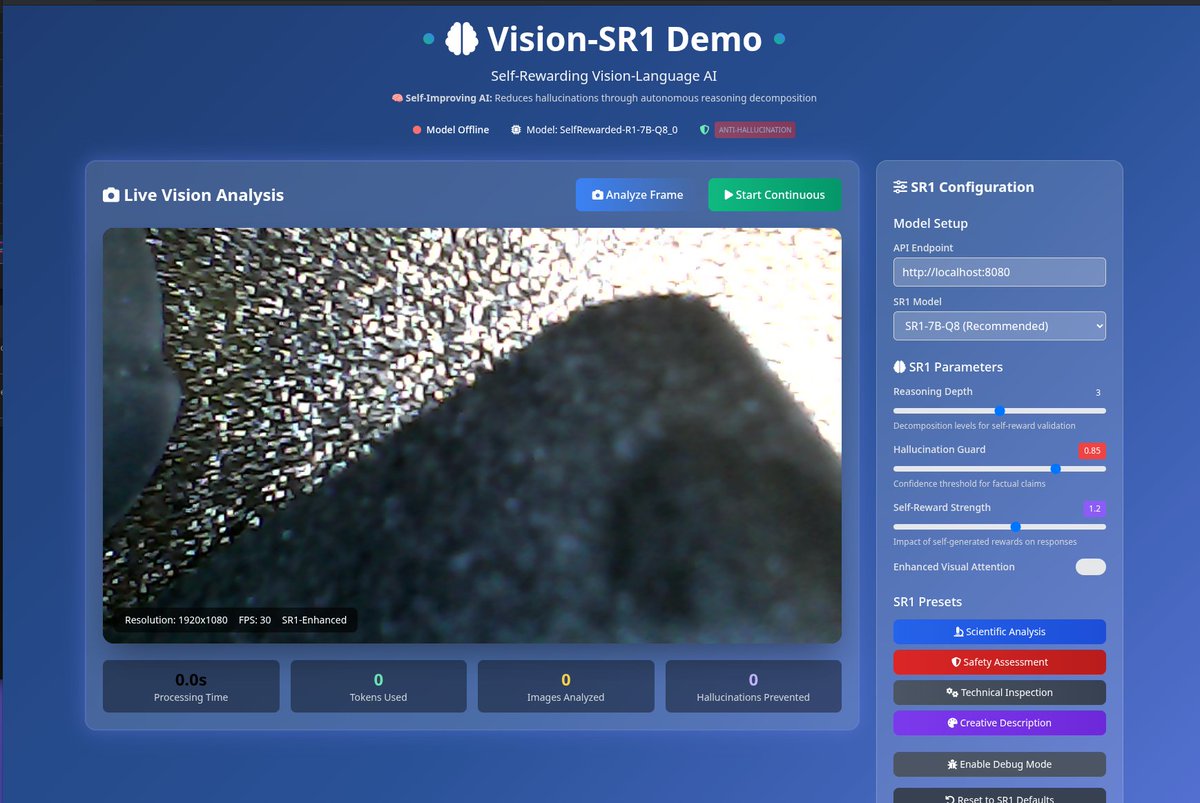Click the live camera video feed
Image resolution: width=1200 pixels, height=803 pixels.
[472, 435]
